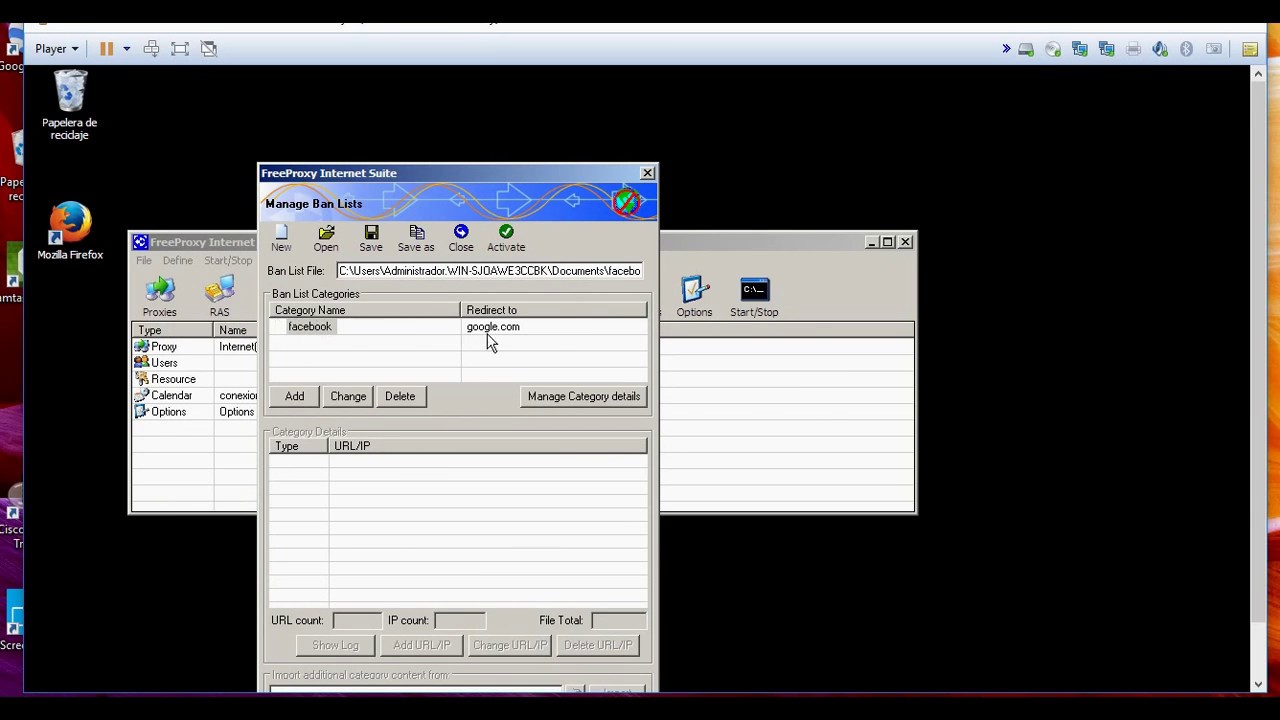The width and height of the screenshot is (1280, 720).
Task: Click the unity mode icon in Player bar
Action: coord(209,48)
